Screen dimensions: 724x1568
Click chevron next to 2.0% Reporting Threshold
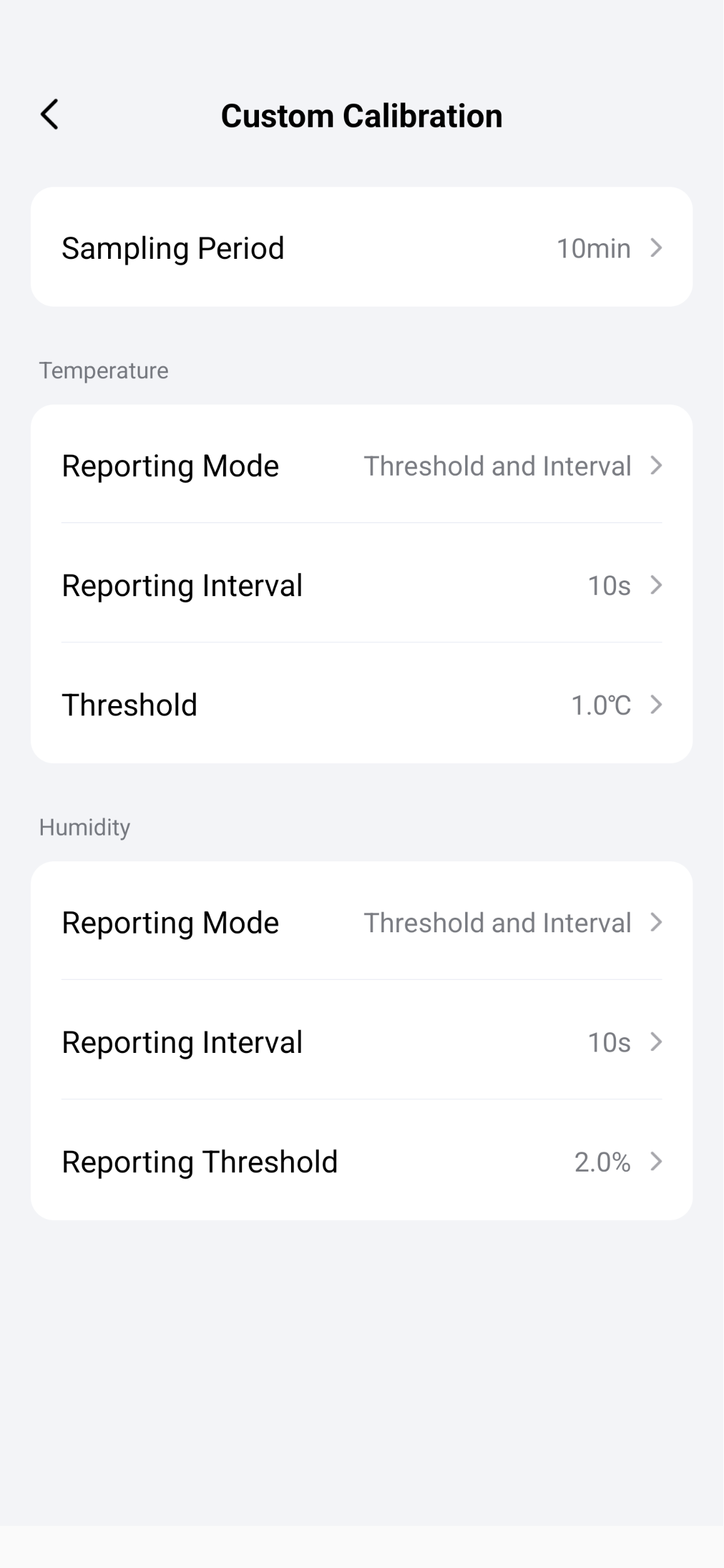[656, 1162]
